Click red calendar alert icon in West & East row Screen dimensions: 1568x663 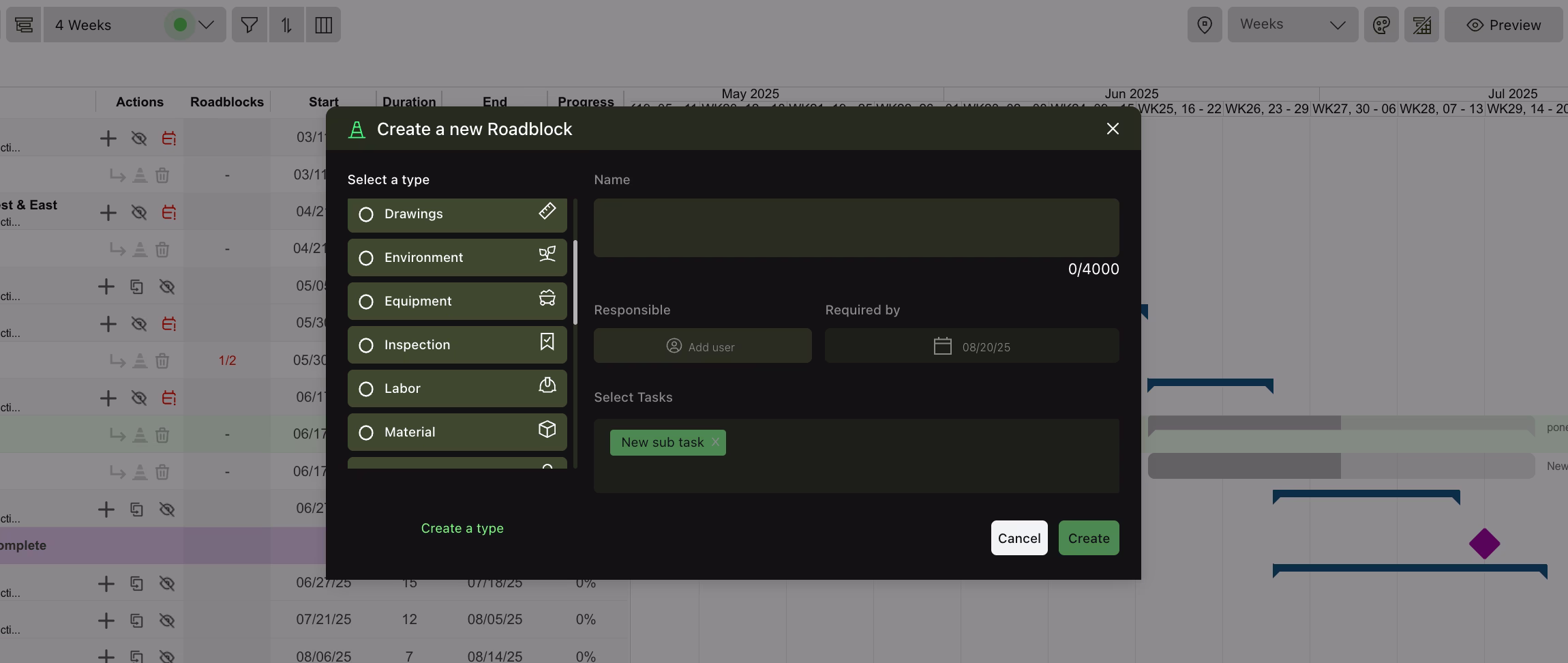point(169,213)
